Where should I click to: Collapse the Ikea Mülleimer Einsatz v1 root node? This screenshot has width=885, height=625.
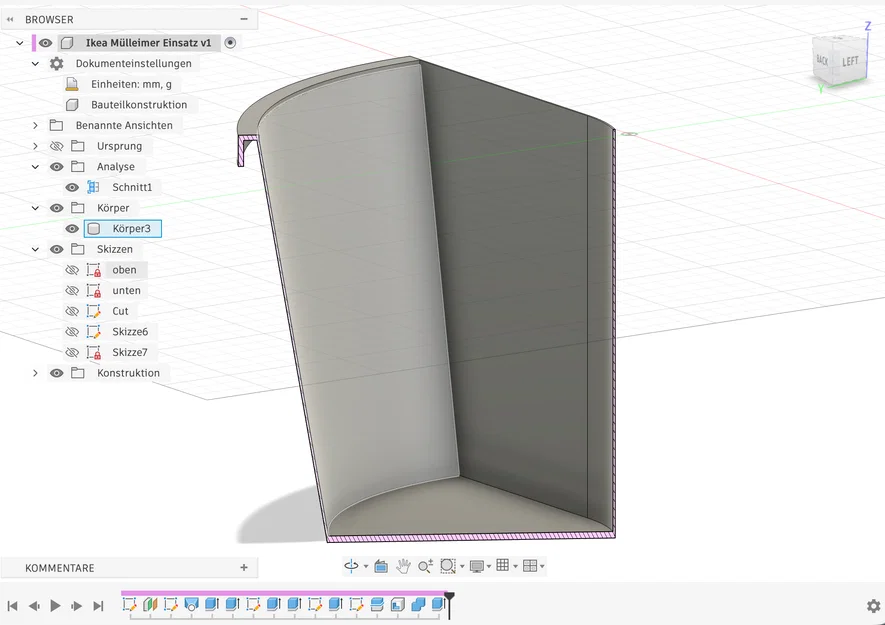click(20, 43)
